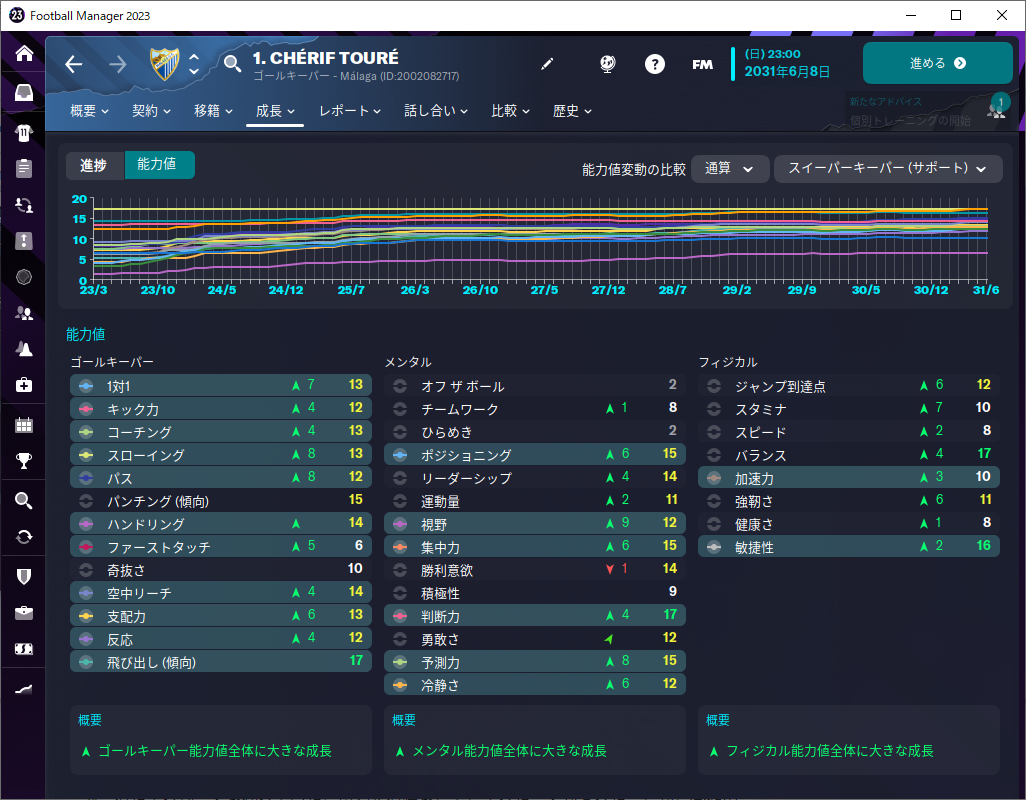Toggle the 冷静さ colour marker
Image resolution: width=1026 pixels, height=800 pixels.
[400, 685]
